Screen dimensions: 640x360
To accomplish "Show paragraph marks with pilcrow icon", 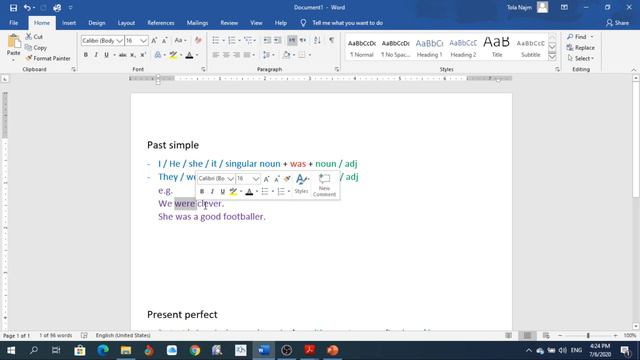I will (x=331, y=40).
